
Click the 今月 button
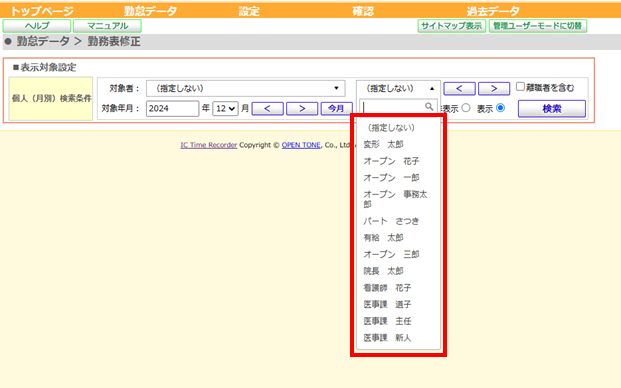pos(336,108)
